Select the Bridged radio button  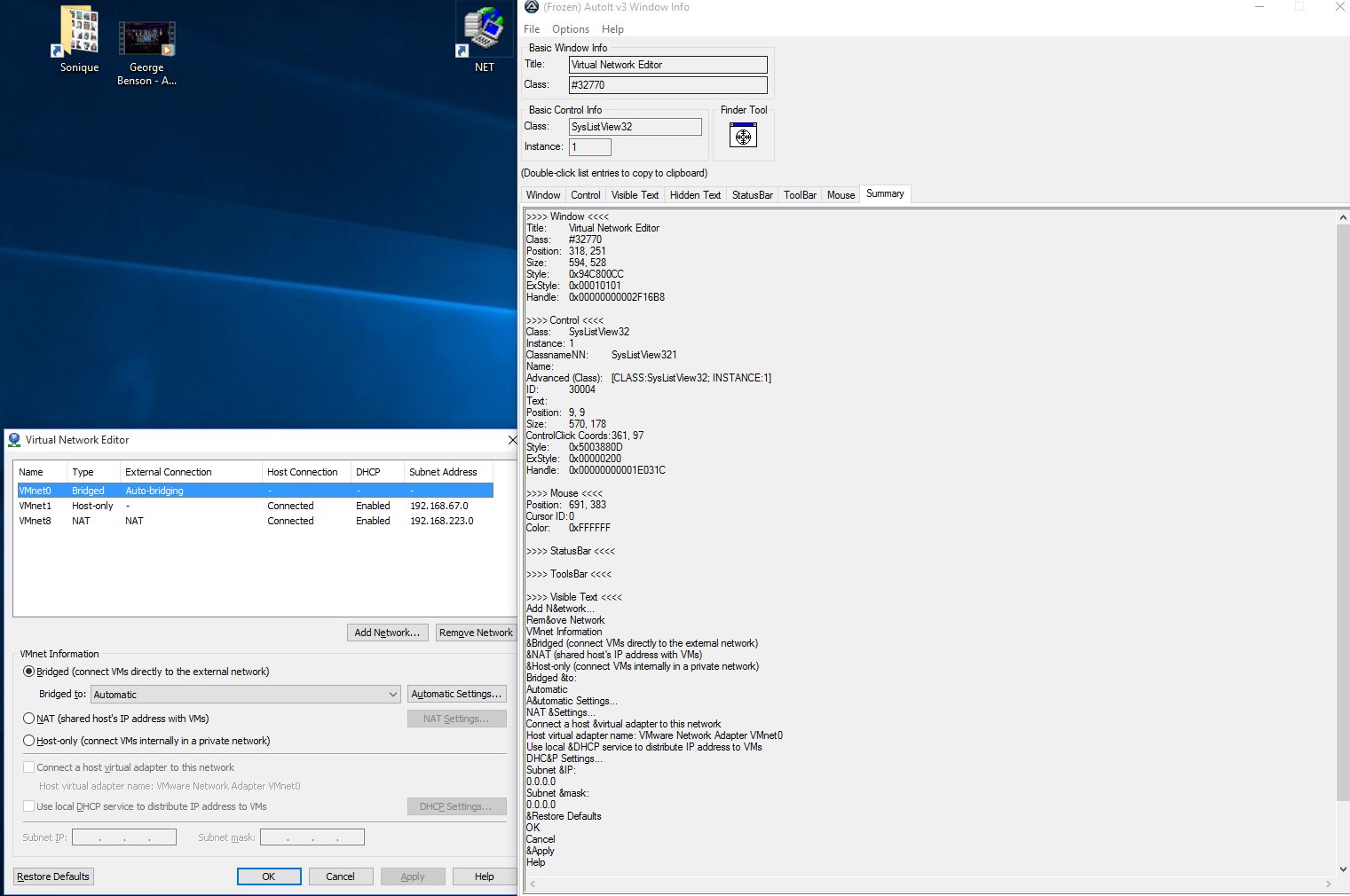click(28, 672)
